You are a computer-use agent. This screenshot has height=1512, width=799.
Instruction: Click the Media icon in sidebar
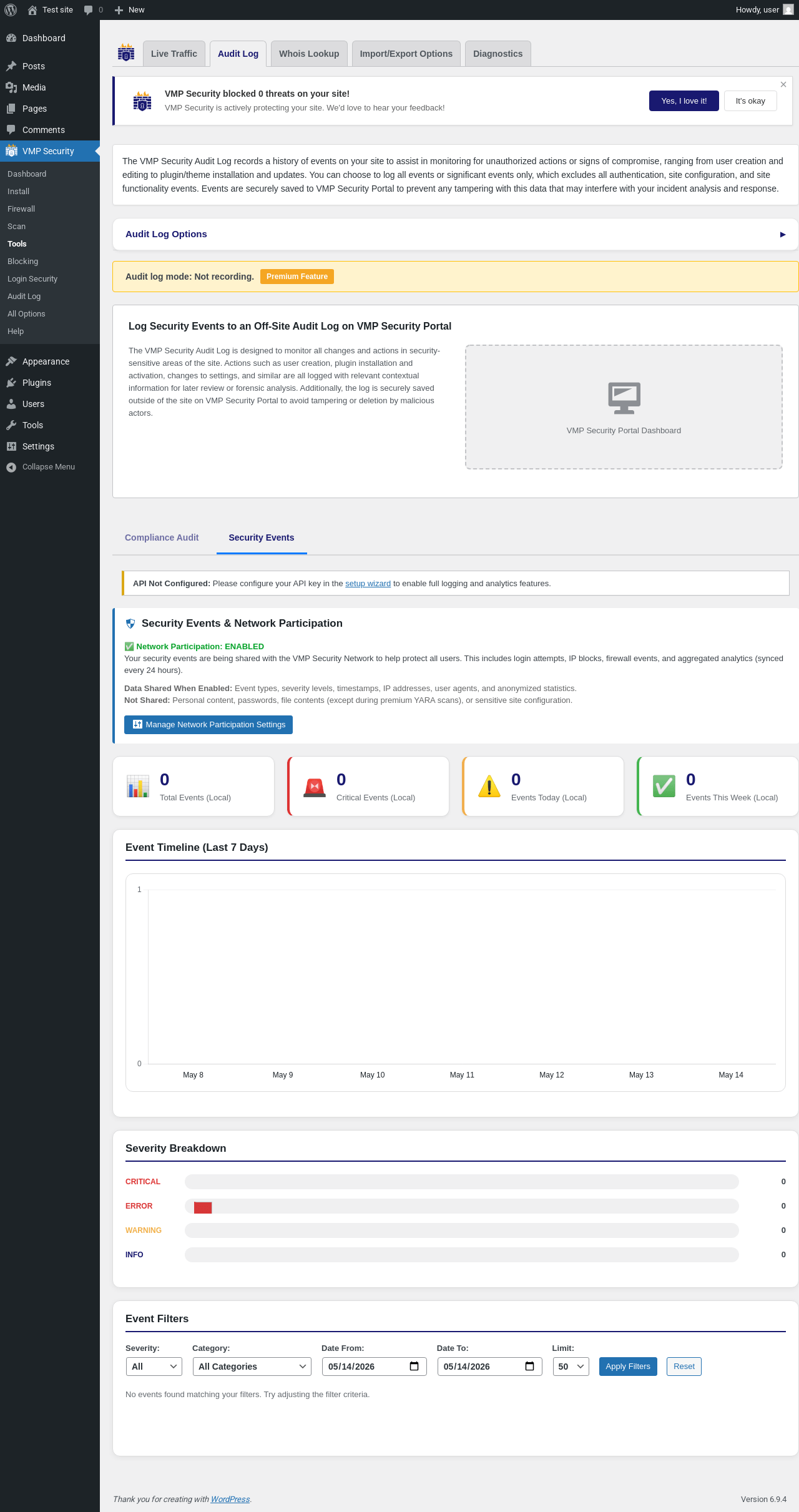(11, 87)
